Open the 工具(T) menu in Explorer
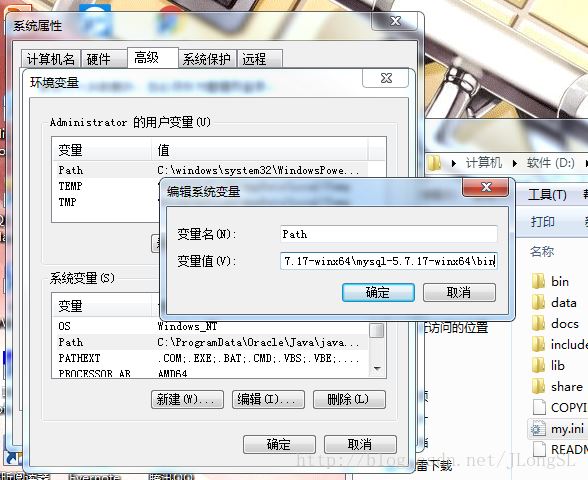This screenshot has width=588, height=480. [x=547, y=195]
